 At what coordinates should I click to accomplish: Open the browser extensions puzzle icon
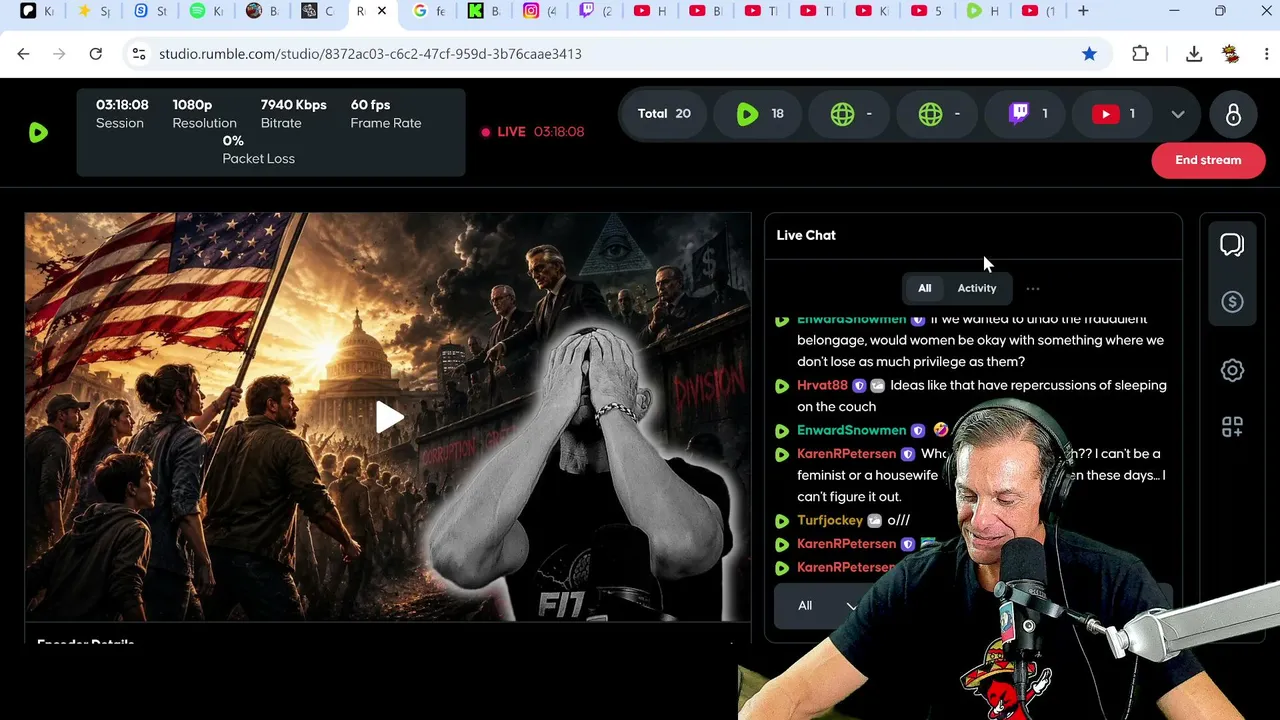(x=1140, y=54)
